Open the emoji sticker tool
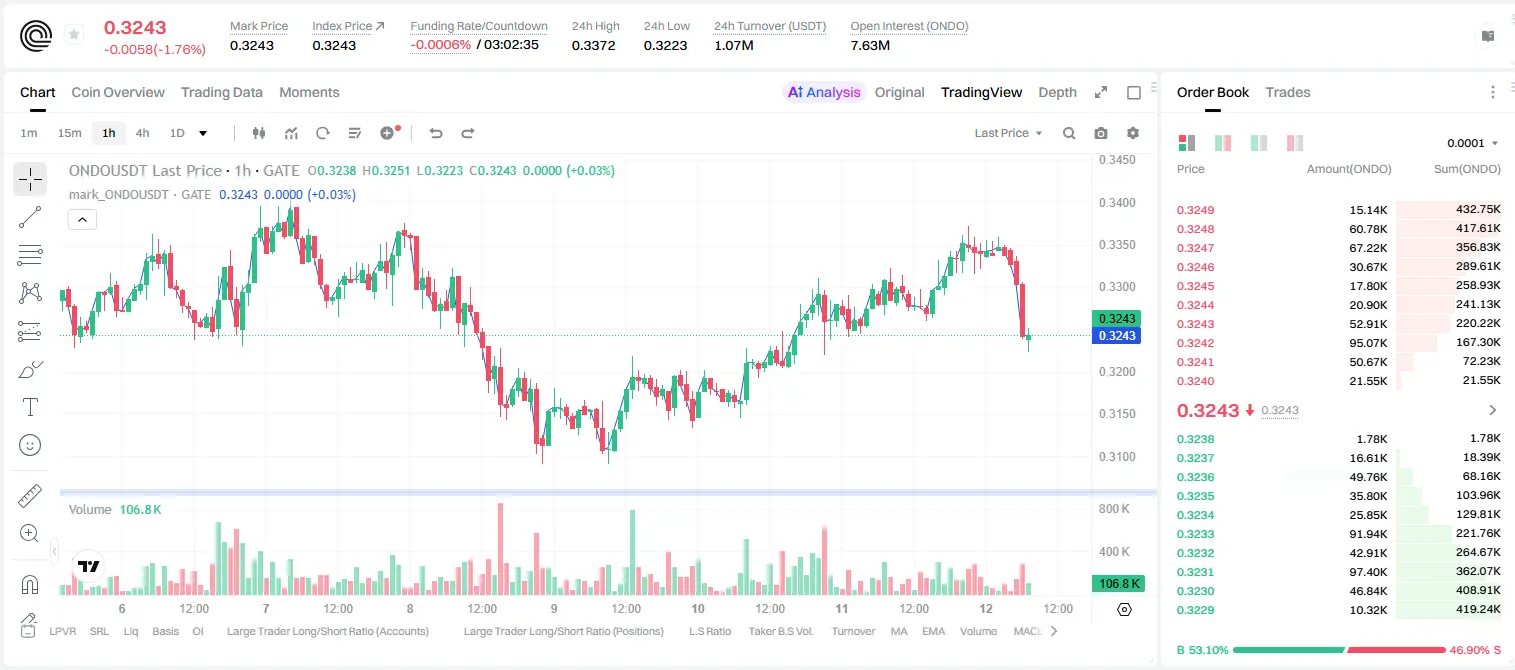Image resolution: width=1515 pixels, height=670 pixels. 30,445
